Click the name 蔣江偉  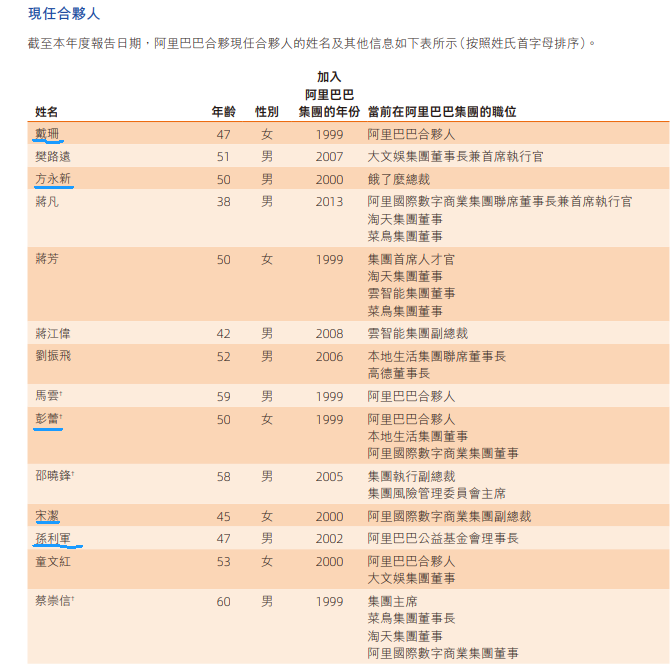click(x=53, y=333)
